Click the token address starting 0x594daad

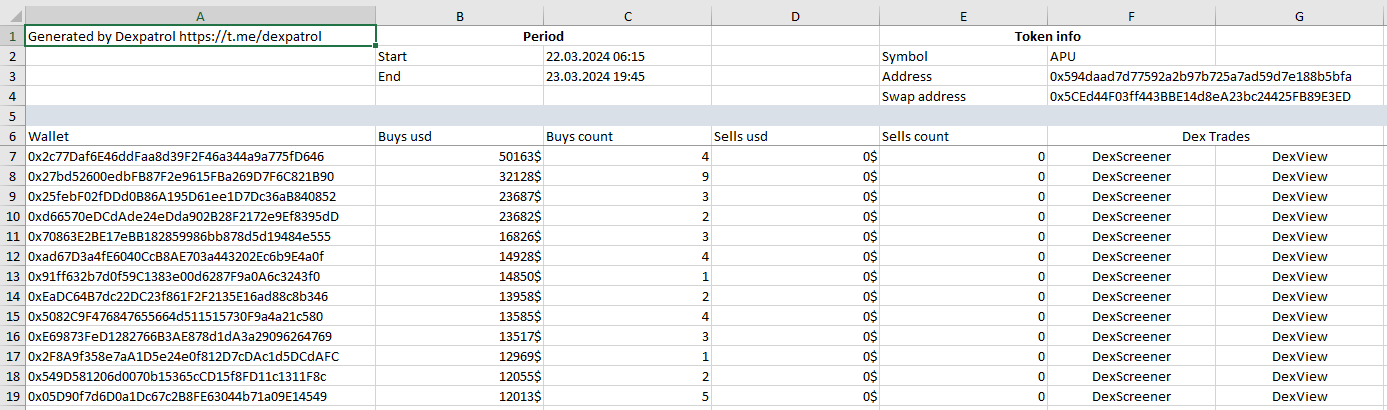coord(1200,77)
